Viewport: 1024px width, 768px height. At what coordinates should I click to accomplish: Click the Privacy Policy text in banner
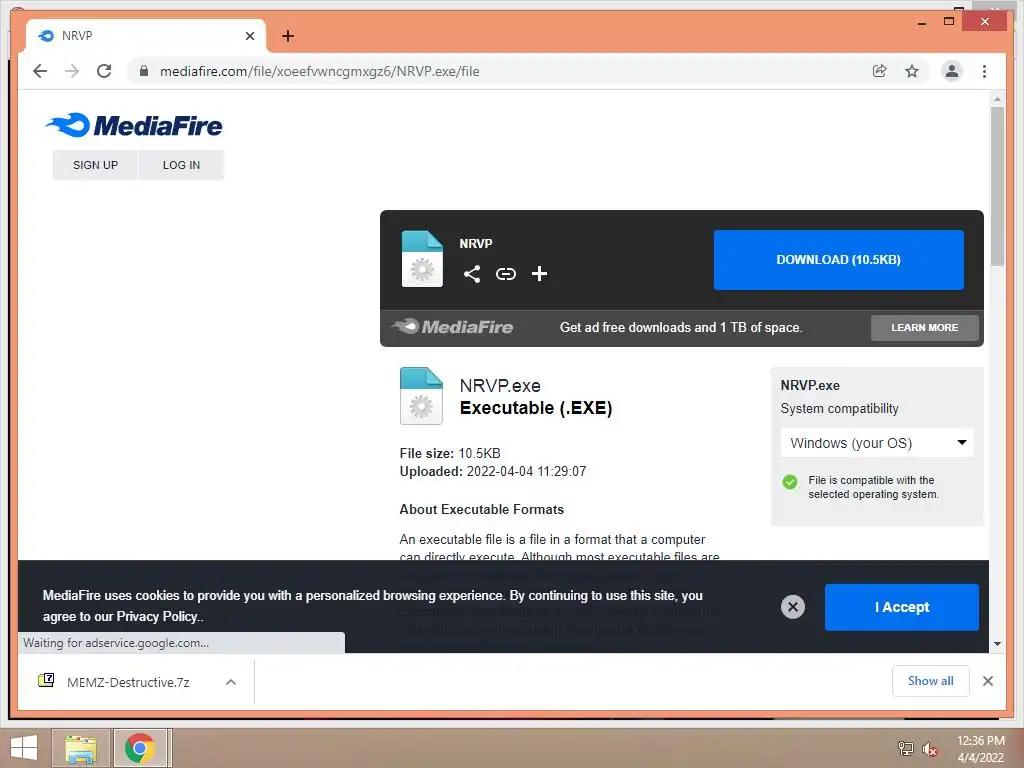[157, 616]
